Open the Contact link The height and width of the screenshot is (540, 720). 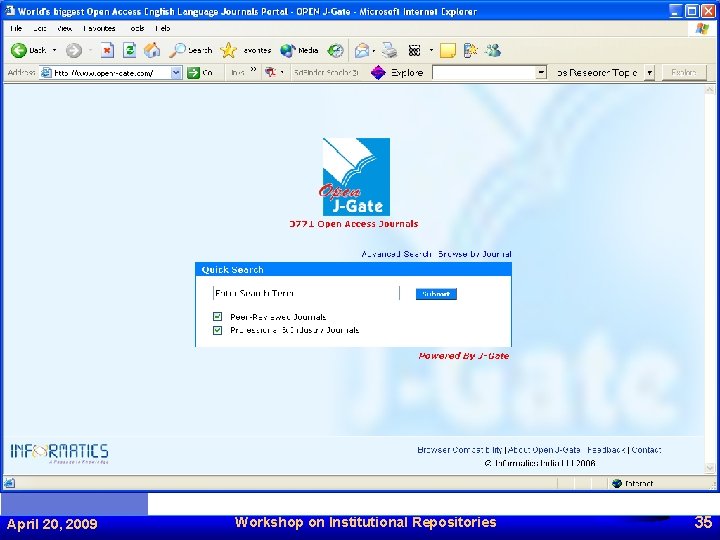click(x=646, y=450)
